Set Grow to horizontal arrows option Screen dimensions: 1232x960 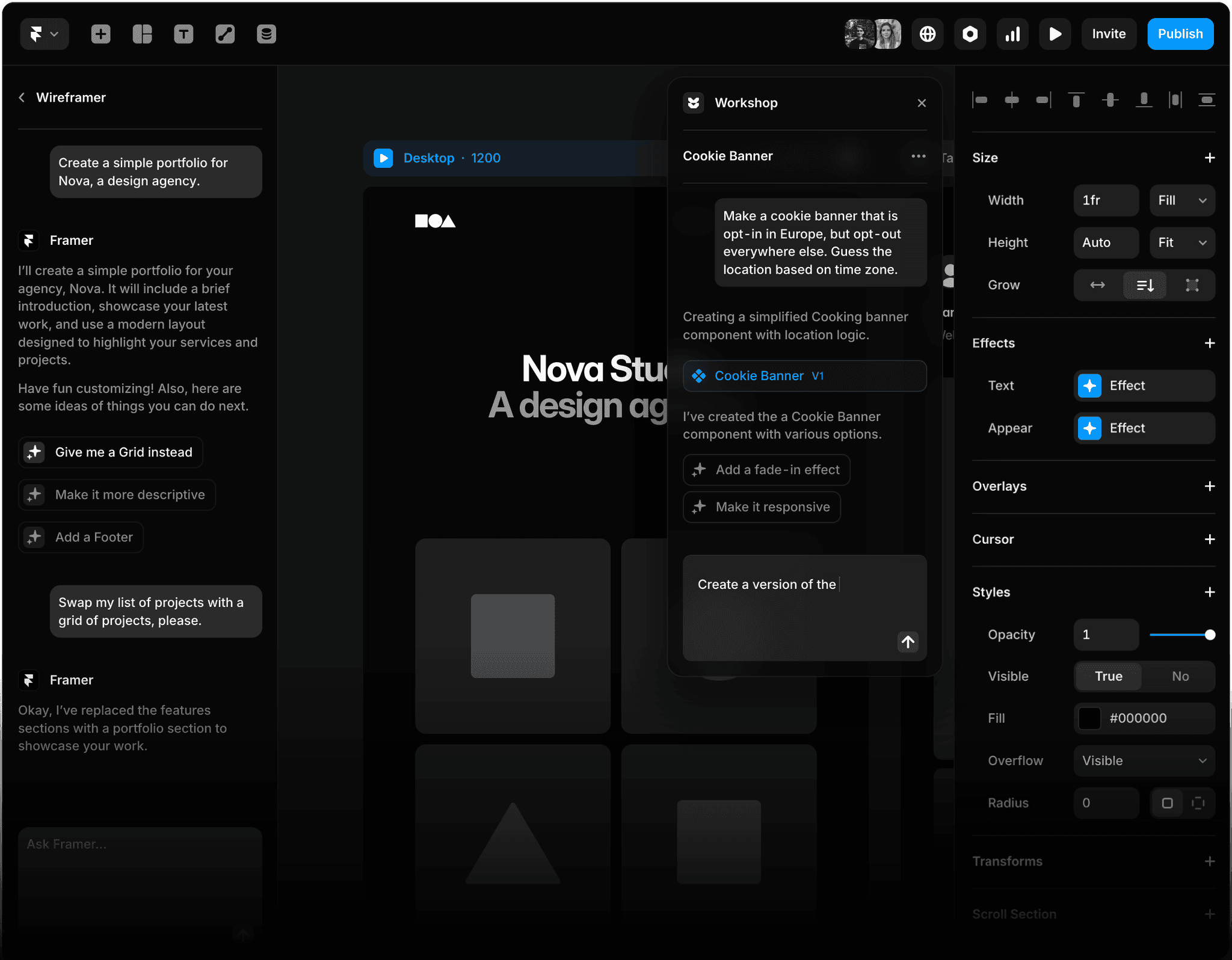[1098, 285]
